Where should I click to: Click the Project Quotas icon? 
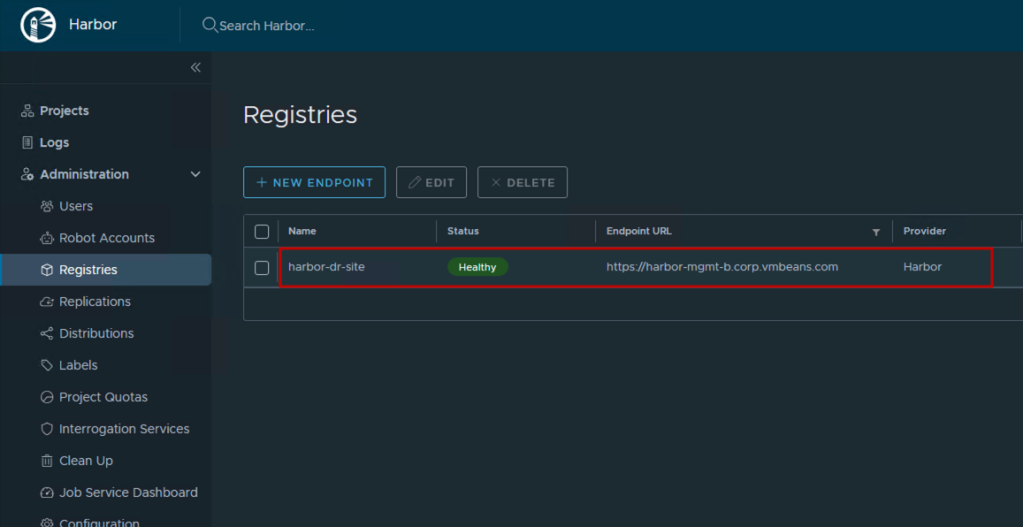[47, 397]
